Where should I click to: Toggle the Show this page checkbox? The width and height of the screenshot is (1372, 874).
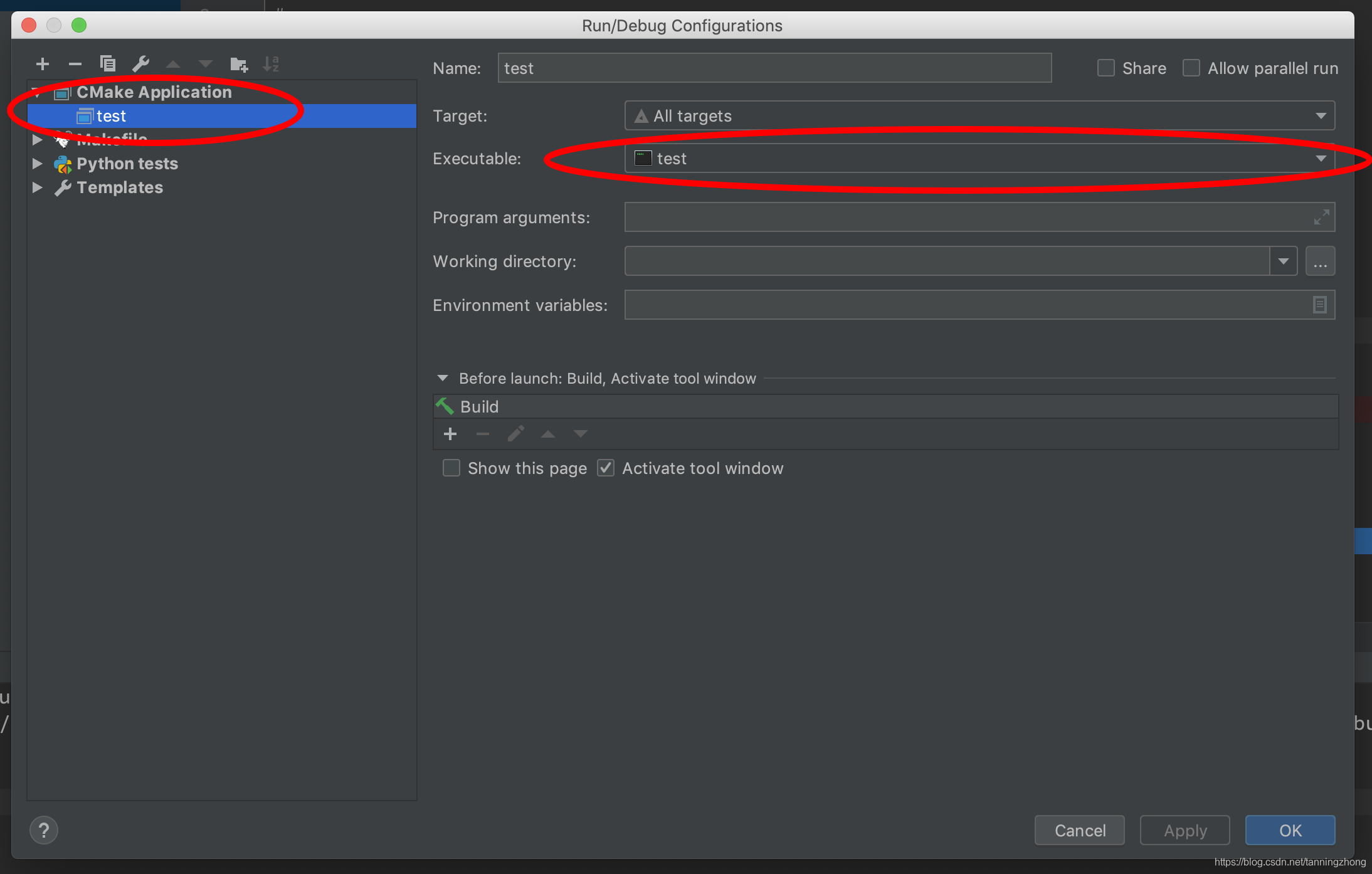point(451,468)
